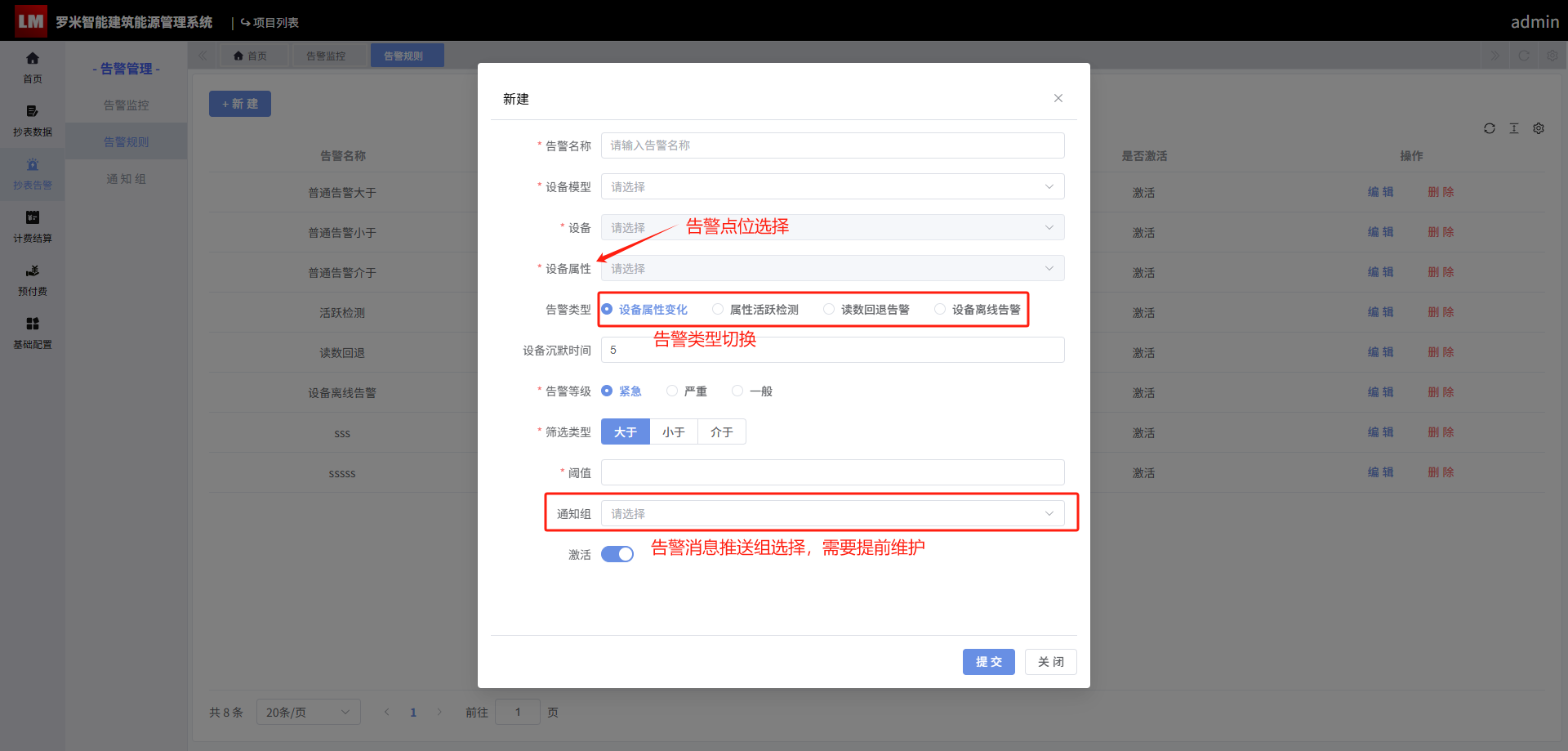Click page number 1 in pagination

click(413, 713)
